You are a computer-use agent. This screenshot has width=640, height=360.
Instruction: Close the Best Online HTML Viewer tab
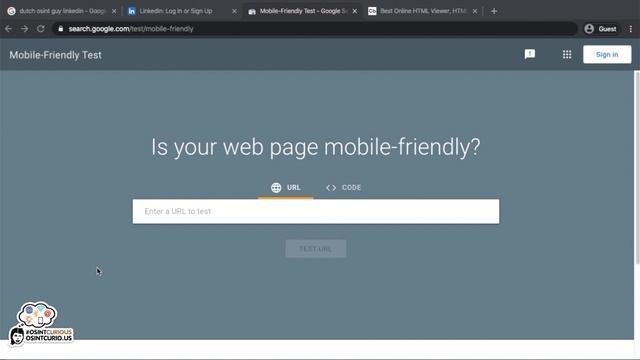[475, 11]
